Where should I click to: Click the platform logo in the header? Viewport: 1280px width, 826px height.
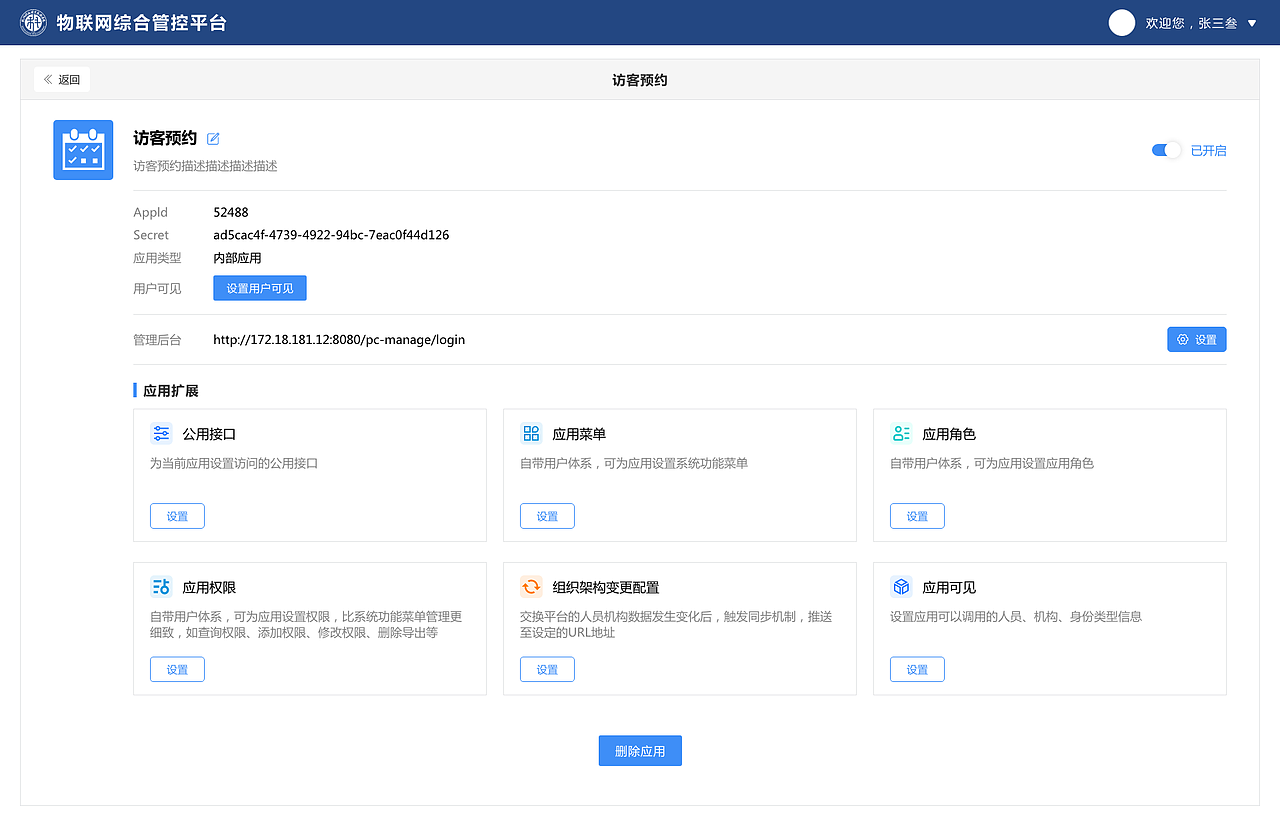point(33,22)
